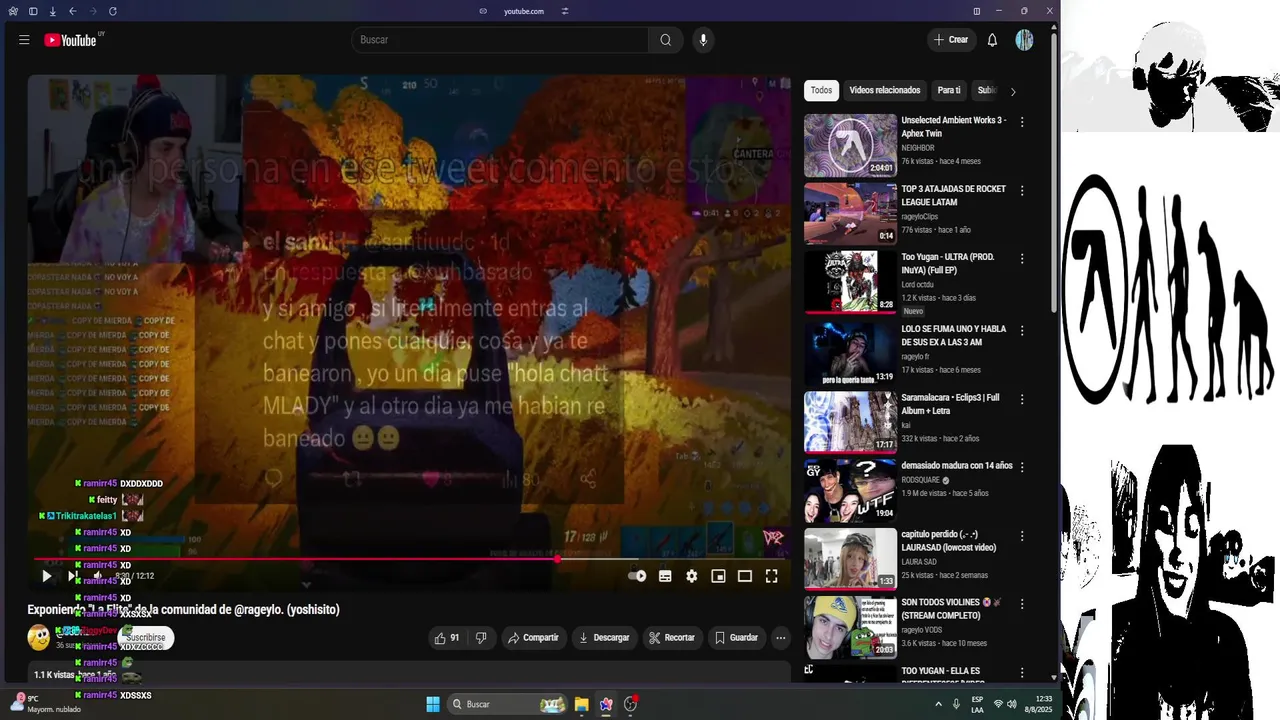Toggle subtitles in the player
Viewport: 1280px width, 720px height.
point(665,576)
